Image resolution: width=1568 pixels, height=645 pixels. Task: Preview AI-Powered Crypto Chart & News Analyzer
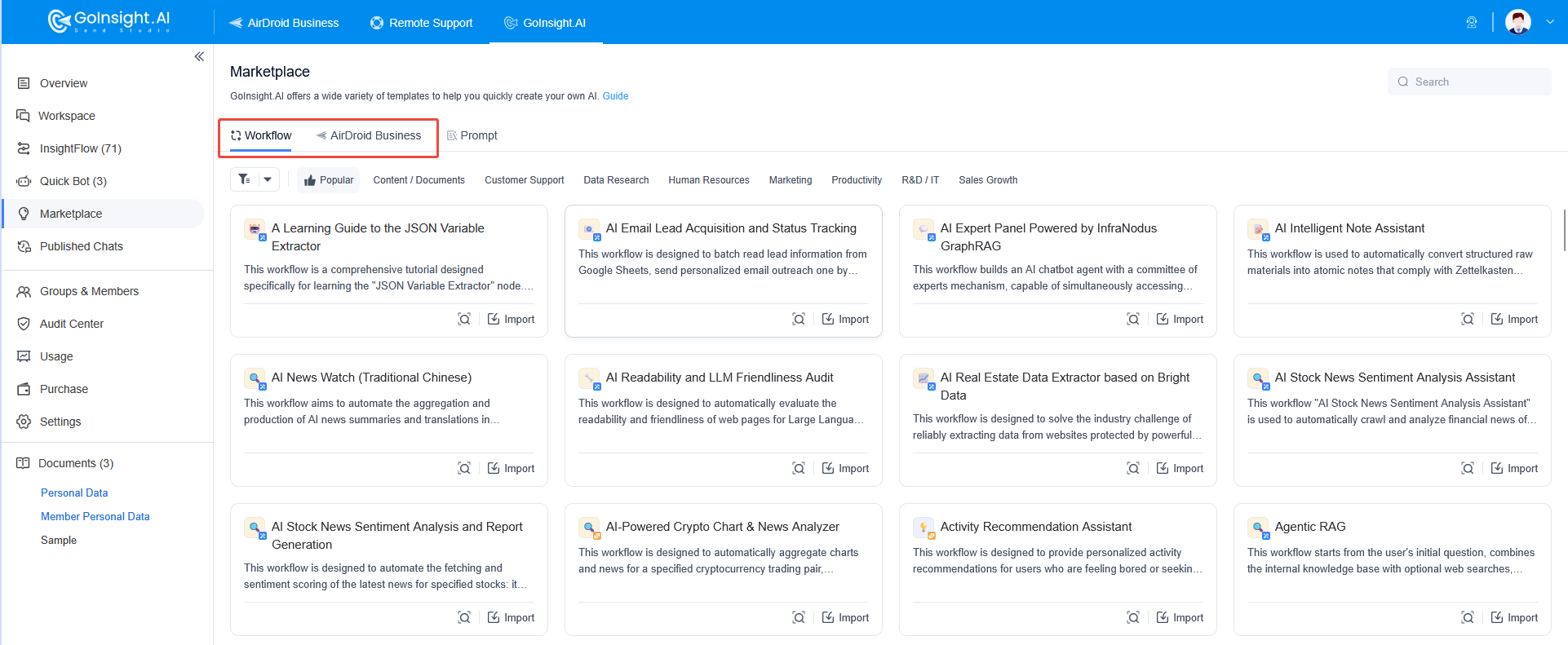(x=799, y=617)
